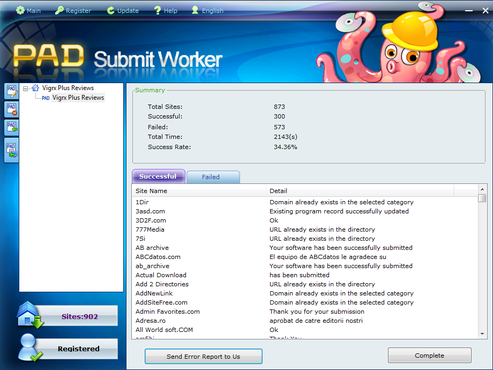Switch to the Failed tab
The image size is (493, 370).
pos(213,177)
